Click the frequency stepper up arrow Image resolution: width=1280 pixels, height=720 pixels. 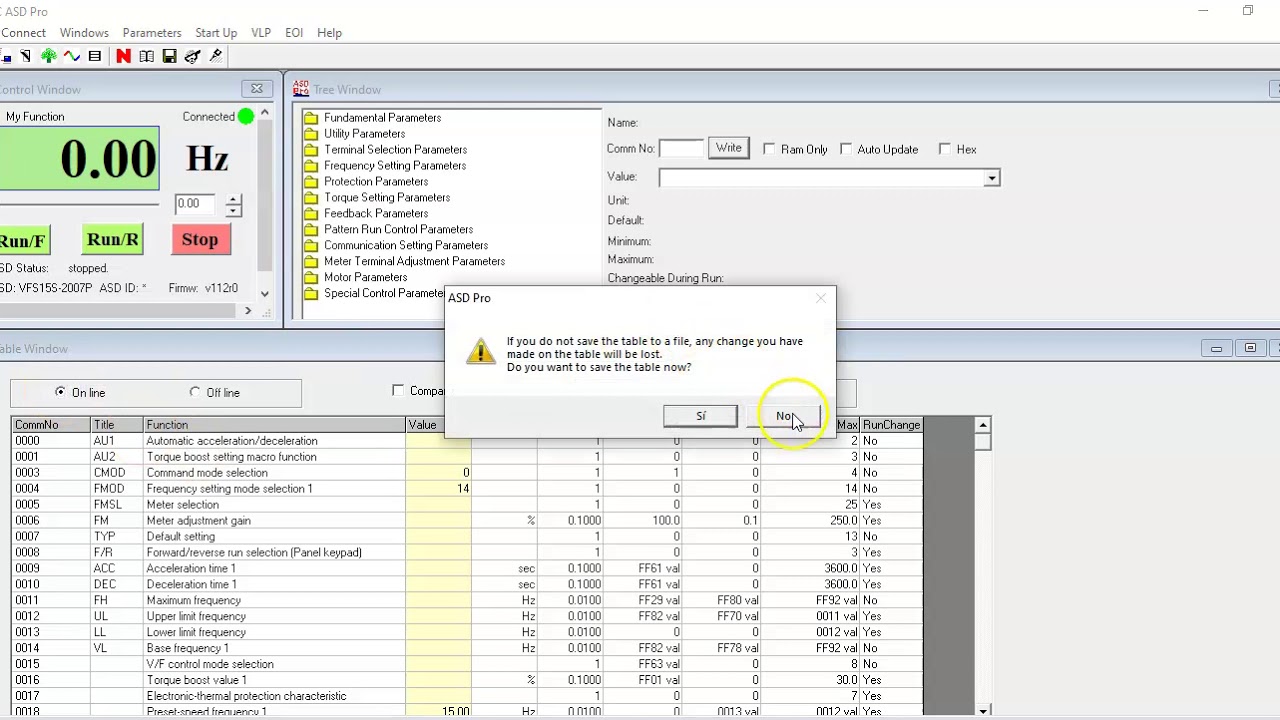tap(233, 199)
